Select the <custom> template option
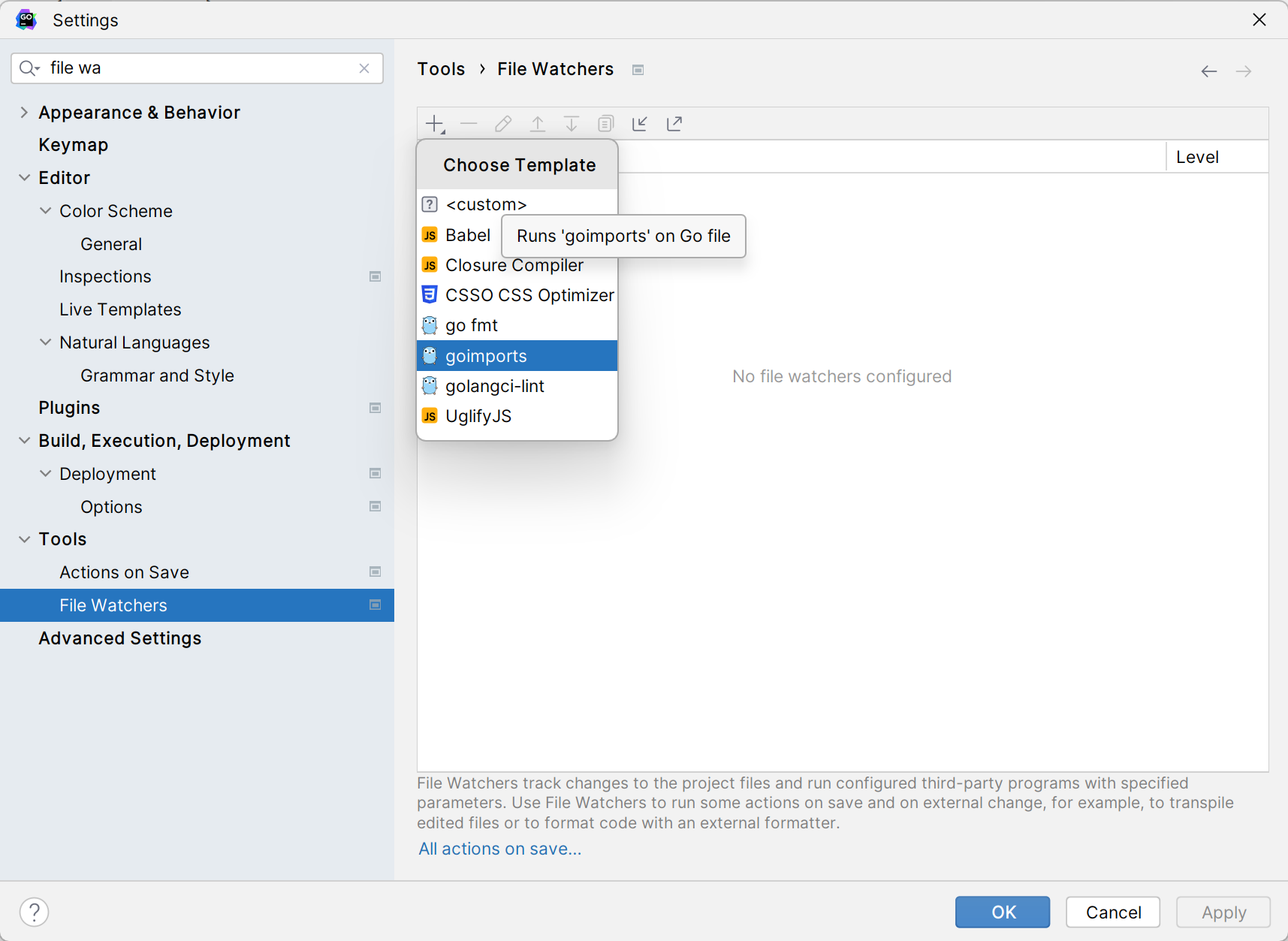 coord(486,204)
